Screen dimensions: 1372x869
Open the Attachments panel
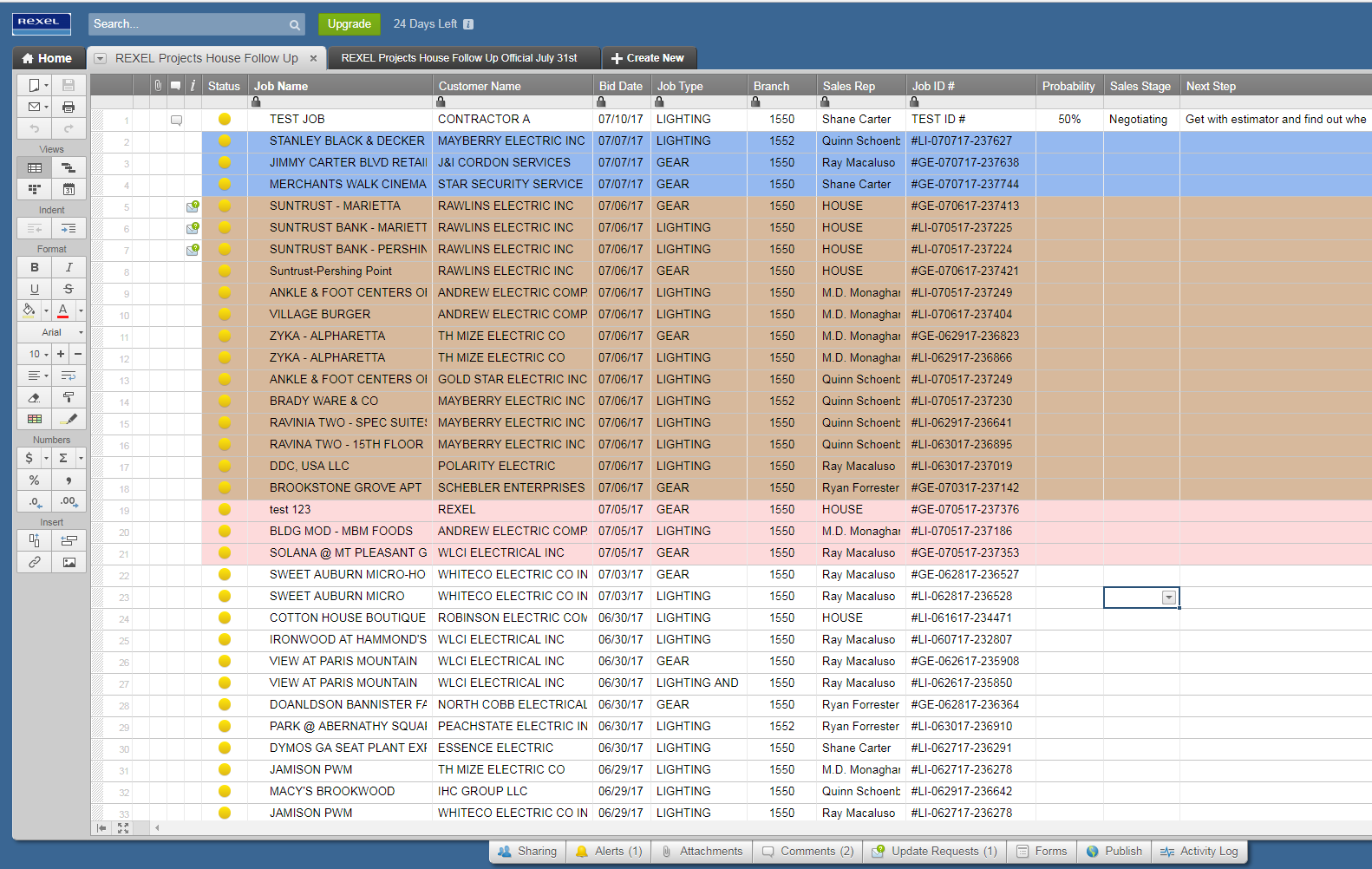pos(702,852)
